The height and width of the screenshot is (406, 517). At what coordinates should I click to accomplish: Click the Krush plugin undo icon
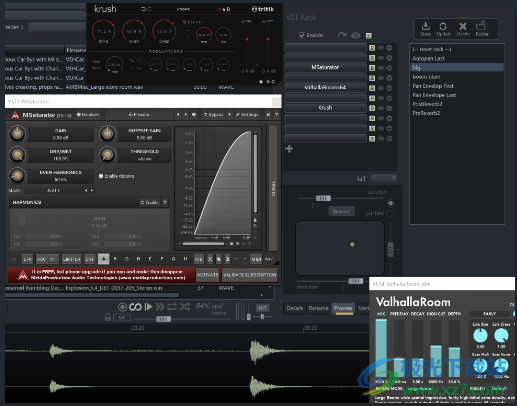[143, 9]
